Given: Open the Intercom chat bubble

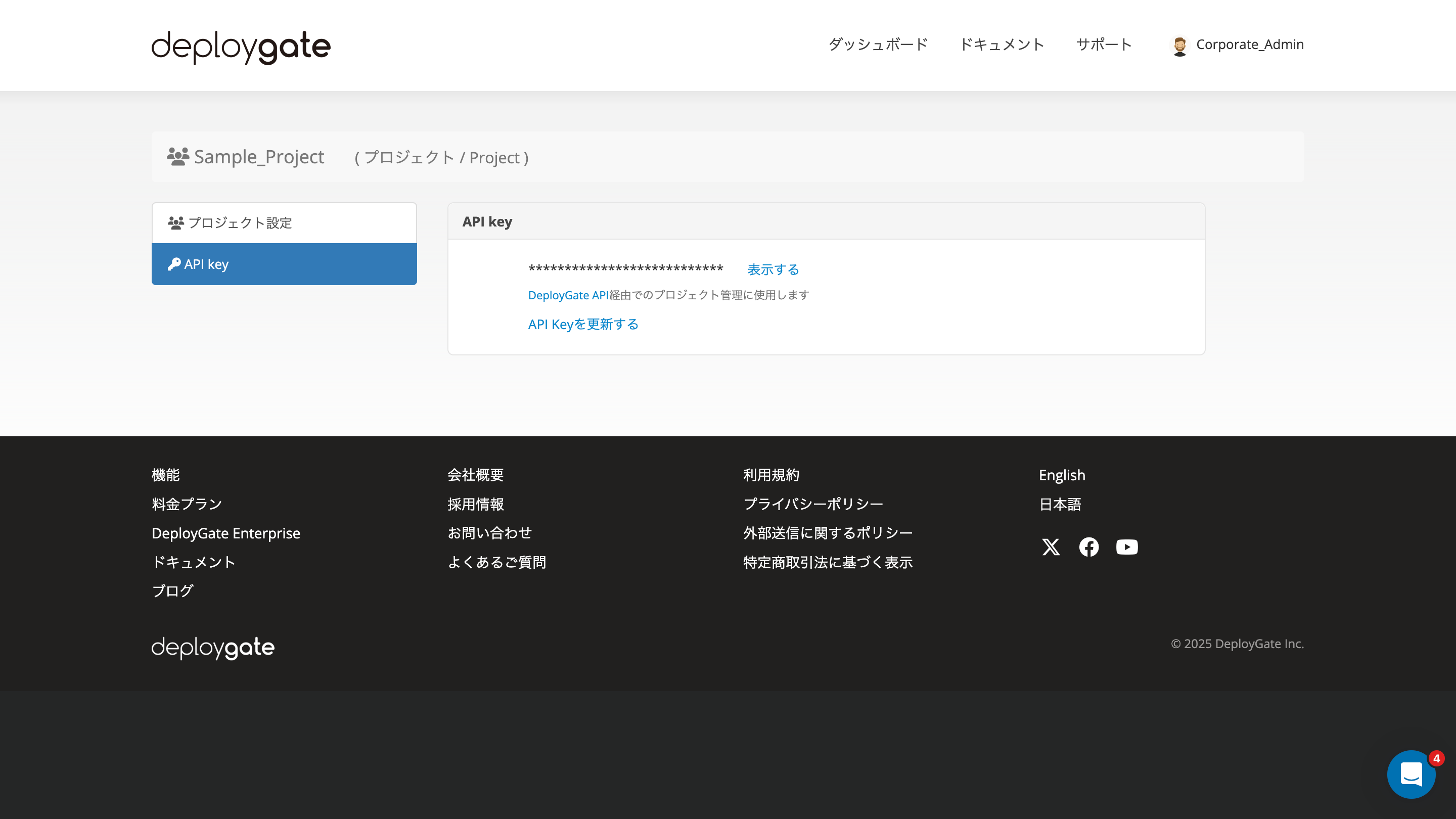Looking at the screenshot, I should (x=1412, y=775).
